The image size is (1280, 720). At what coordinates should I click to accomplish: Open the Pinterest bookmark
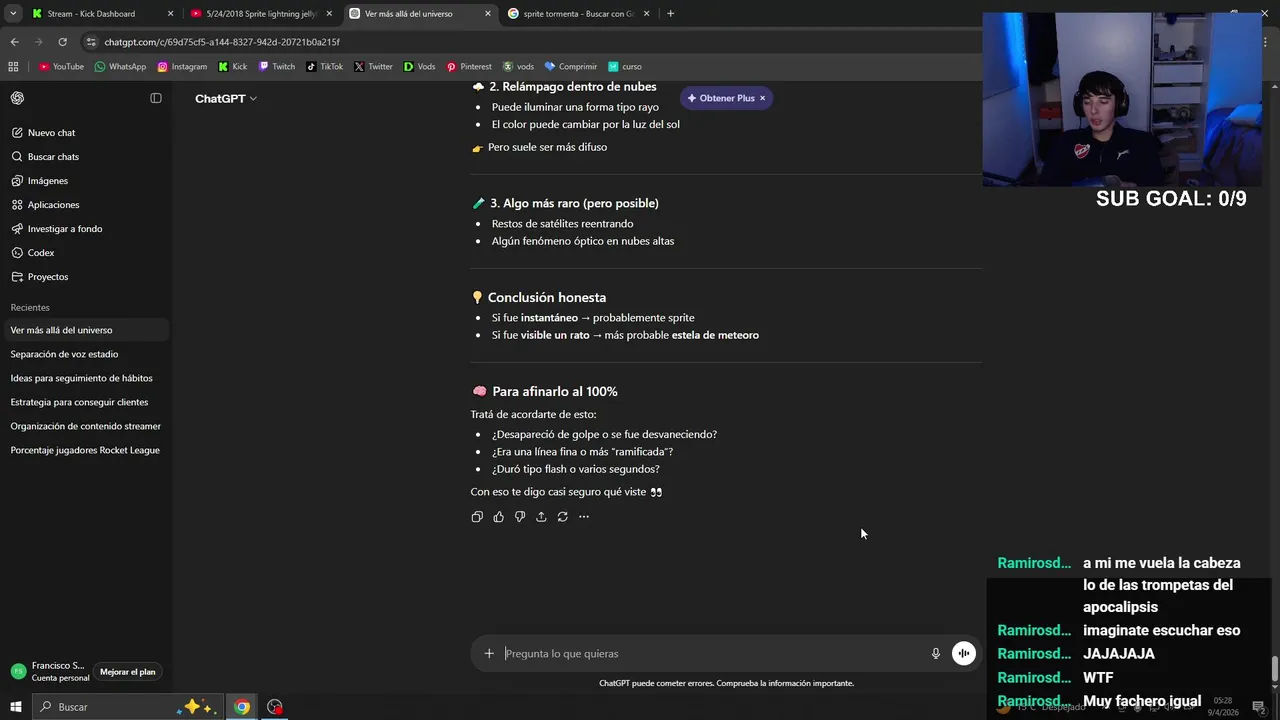(x=469, y=67)
